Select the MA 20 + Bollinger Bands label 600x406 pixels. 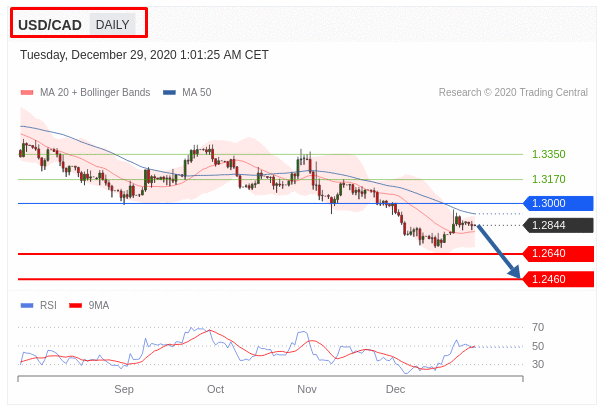95,92
